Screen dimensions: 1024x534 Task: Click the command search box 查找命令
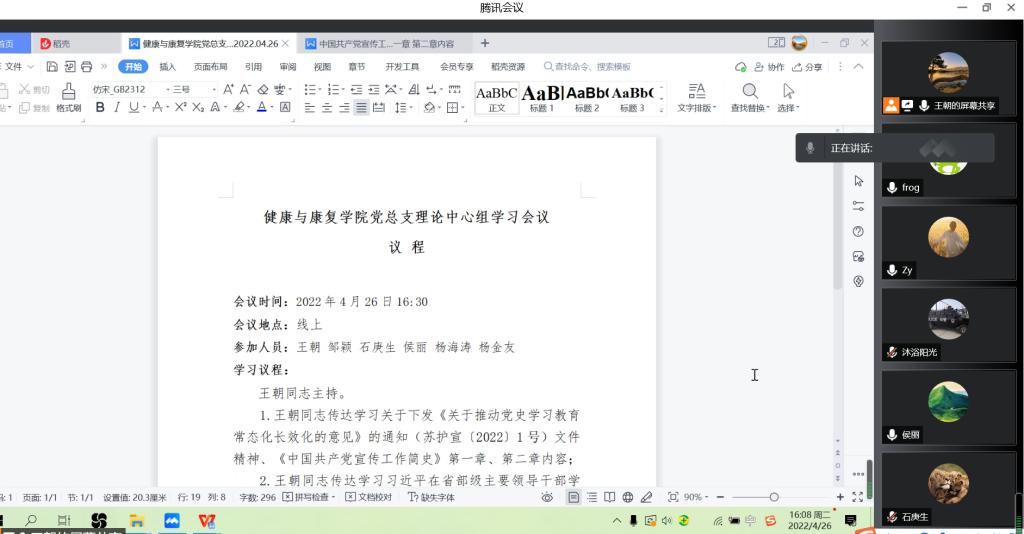[590, 67]
